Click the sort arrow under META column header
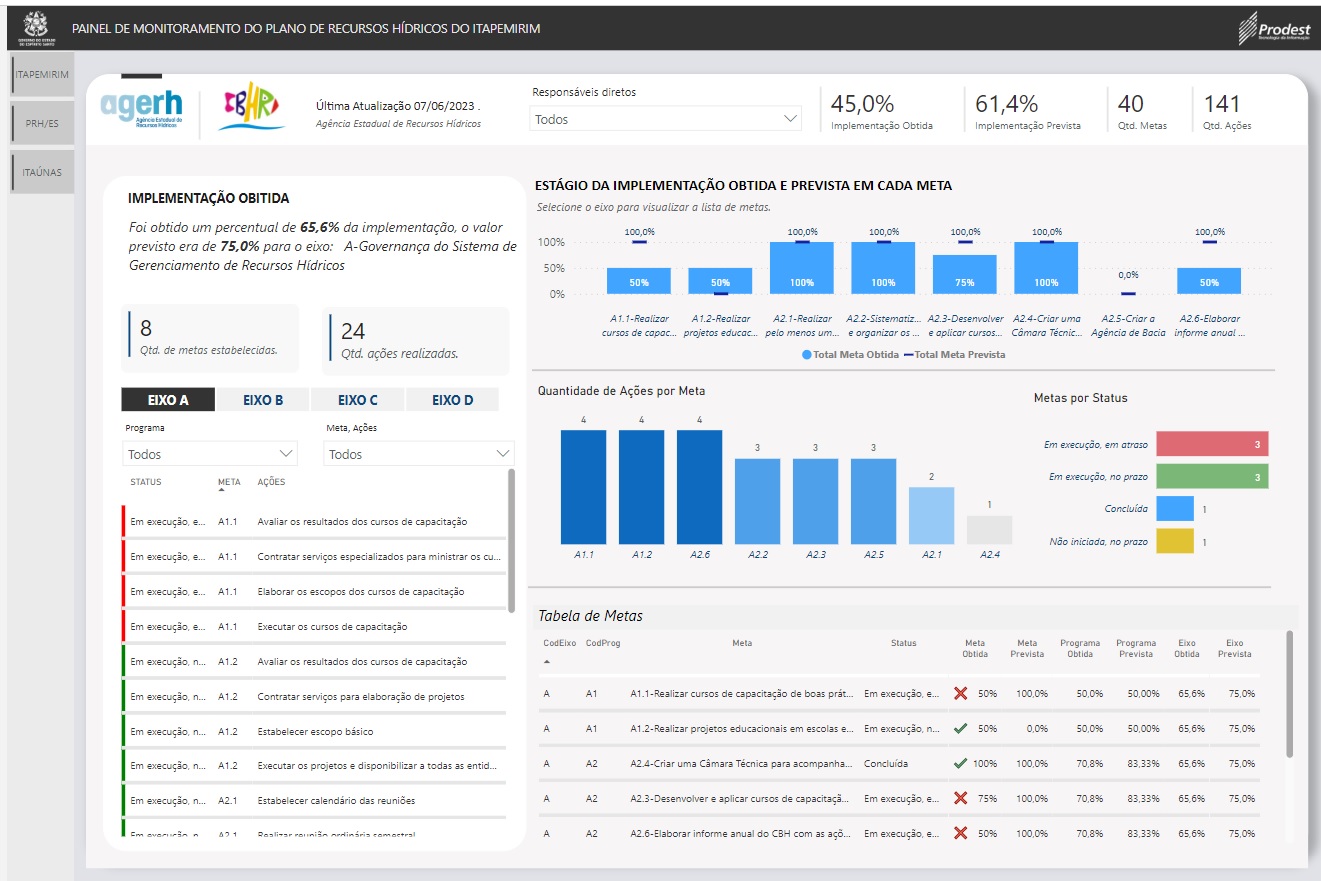The height and width of the screenshot is (881, 1321). pos(222,491)
